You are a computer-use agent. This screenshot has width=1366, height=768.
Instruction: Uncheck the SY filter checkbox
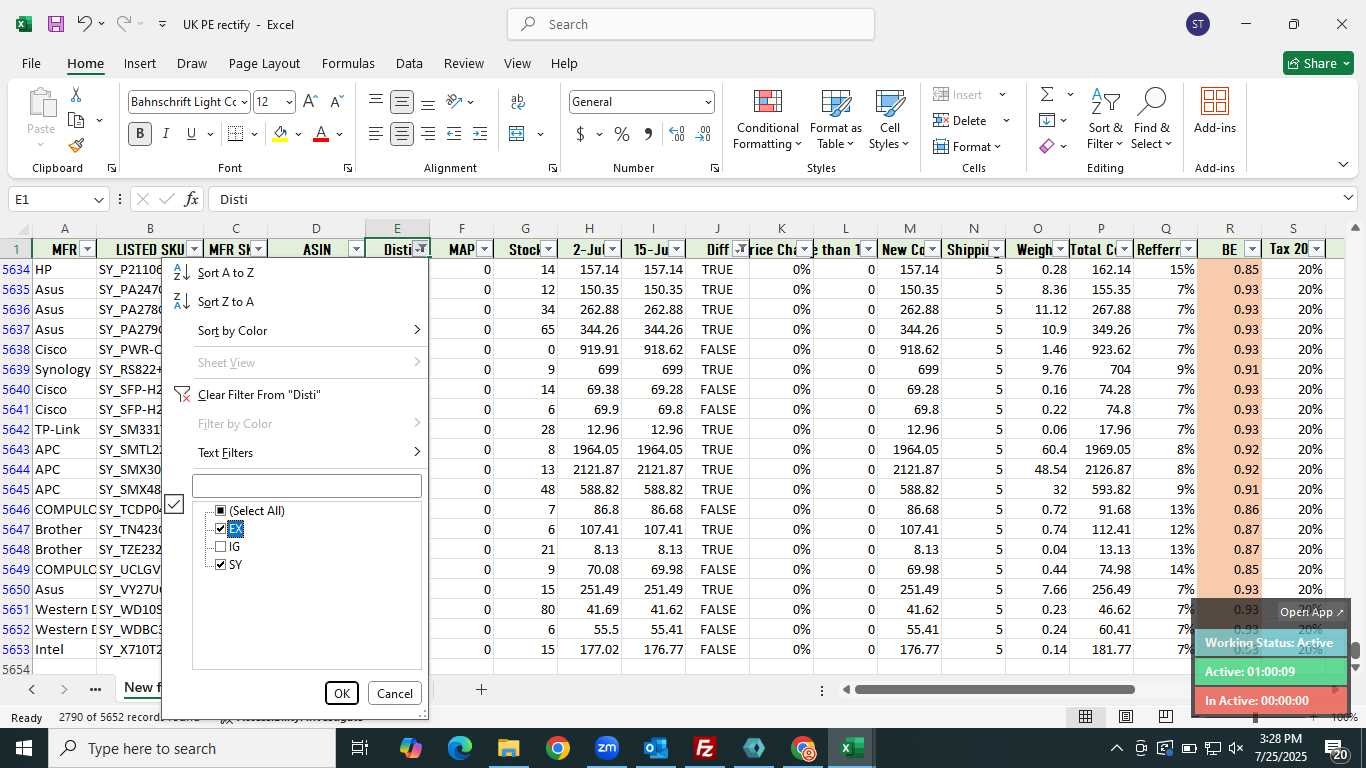click(221, 565)
